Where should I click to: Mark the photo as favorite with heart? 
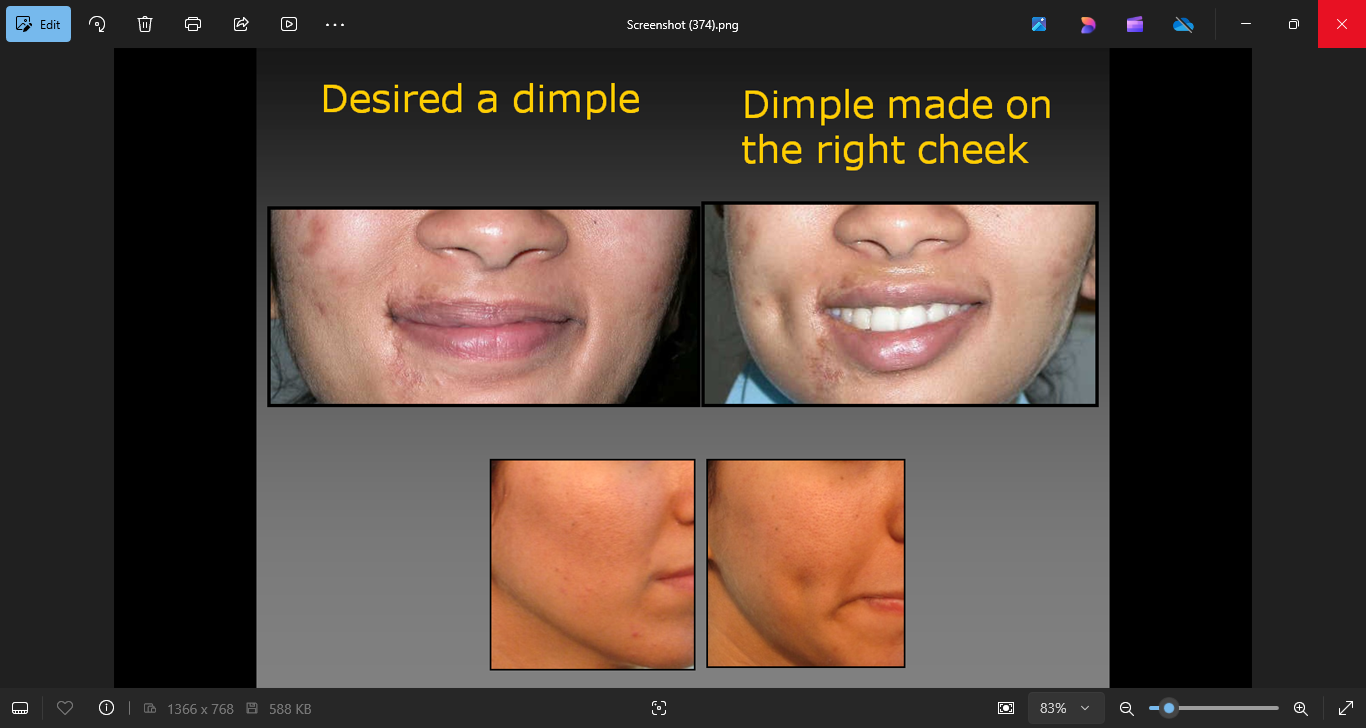(x=65, y=708)
